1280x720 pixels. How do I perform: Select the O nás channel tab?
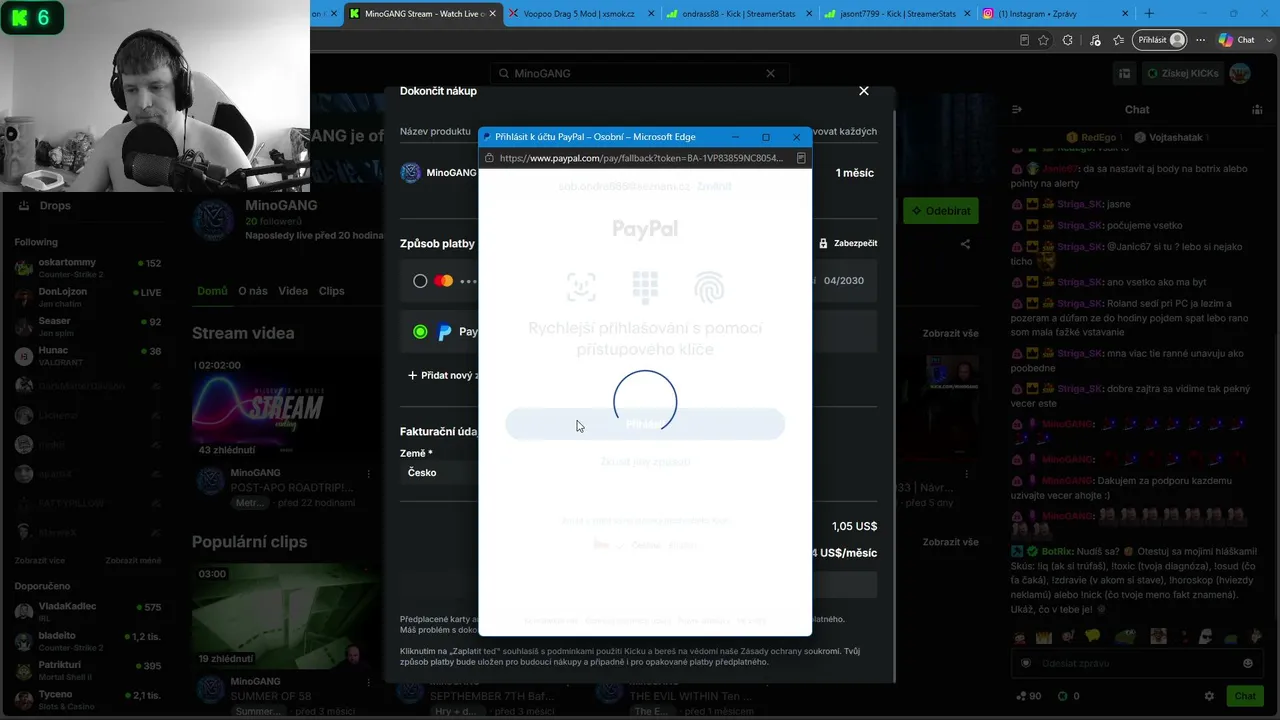point(253,291)
